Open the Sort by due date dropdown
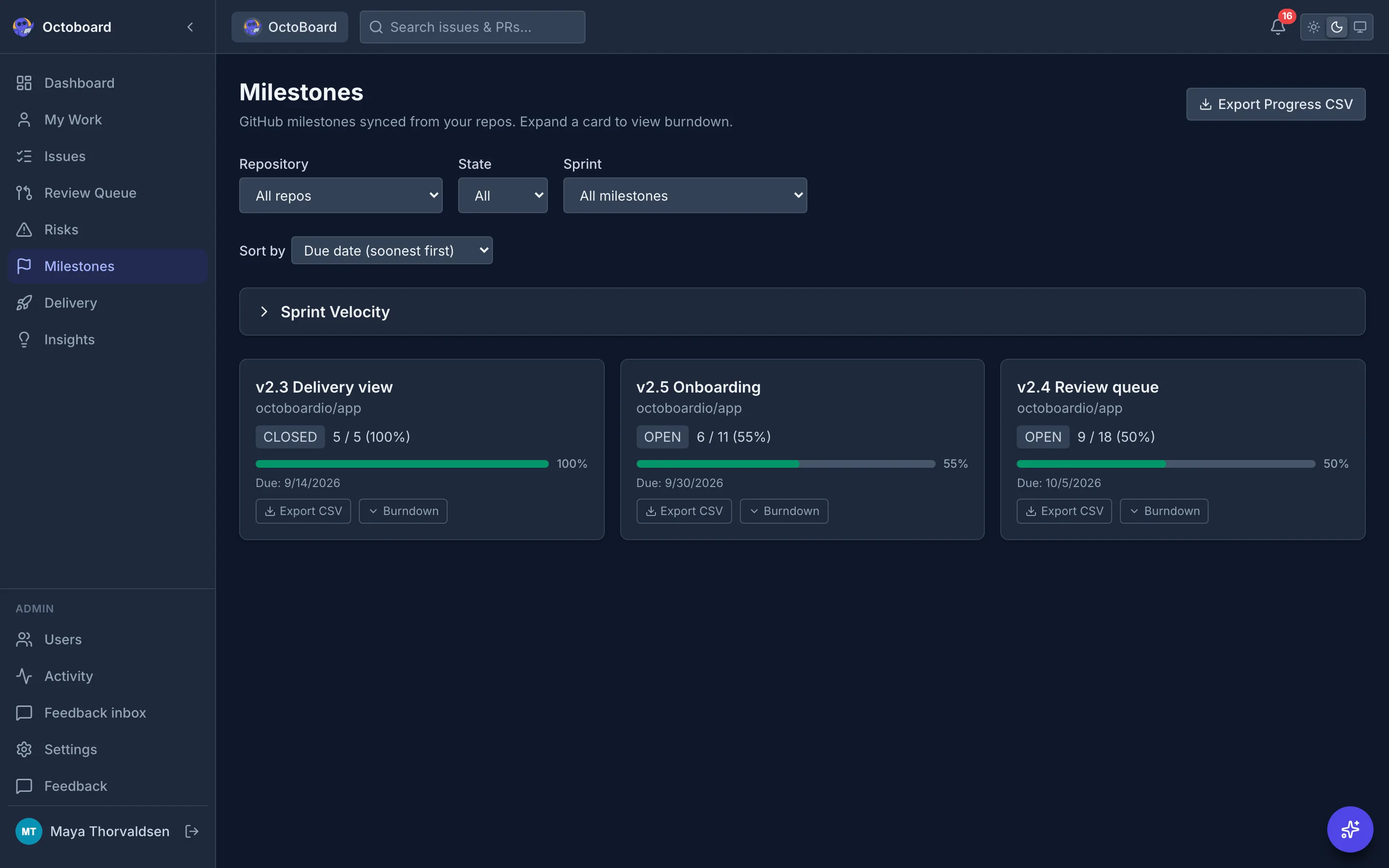Image resolution: width=1389 pixels, height=868 pixels. [x=392, y=250]
